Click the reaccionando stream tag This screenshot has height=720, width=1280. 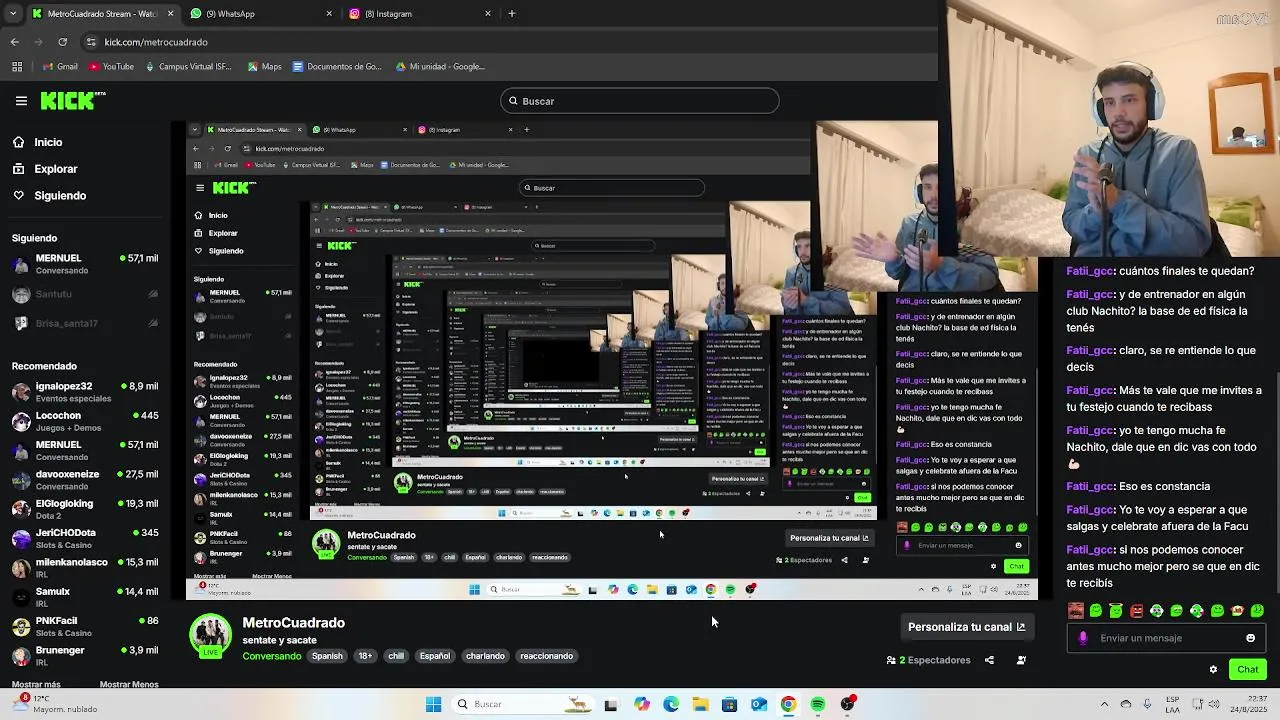coord(546,656)
